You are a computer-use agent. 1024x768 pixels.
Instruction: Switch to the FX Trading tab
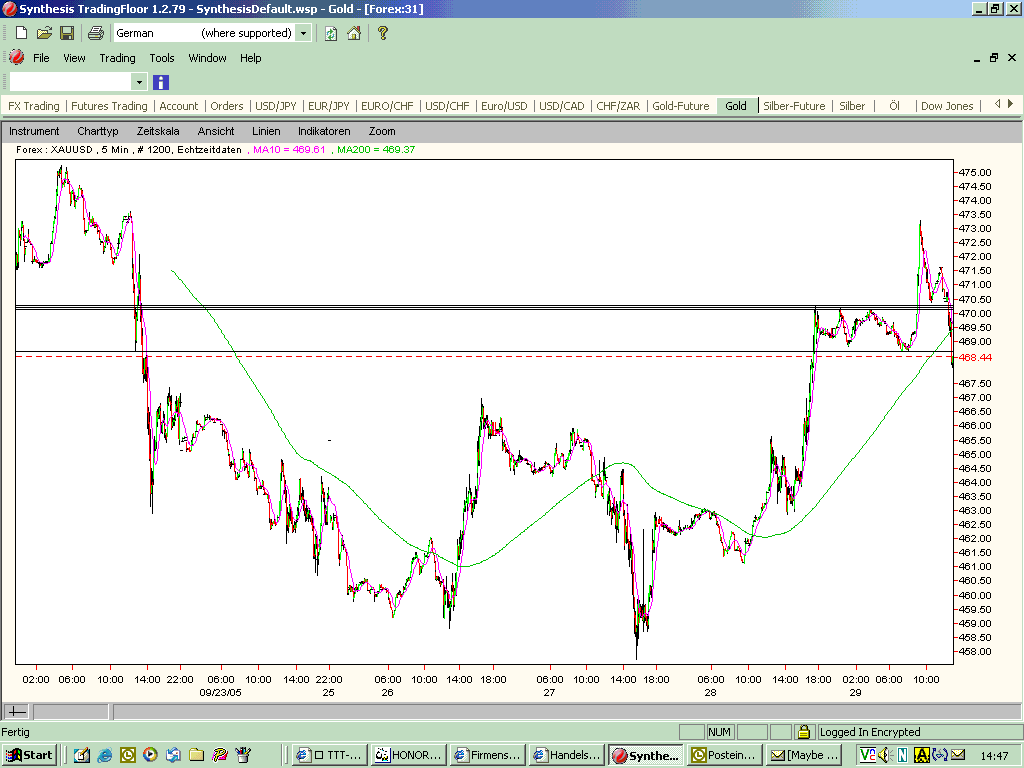[x=34, y=106]
